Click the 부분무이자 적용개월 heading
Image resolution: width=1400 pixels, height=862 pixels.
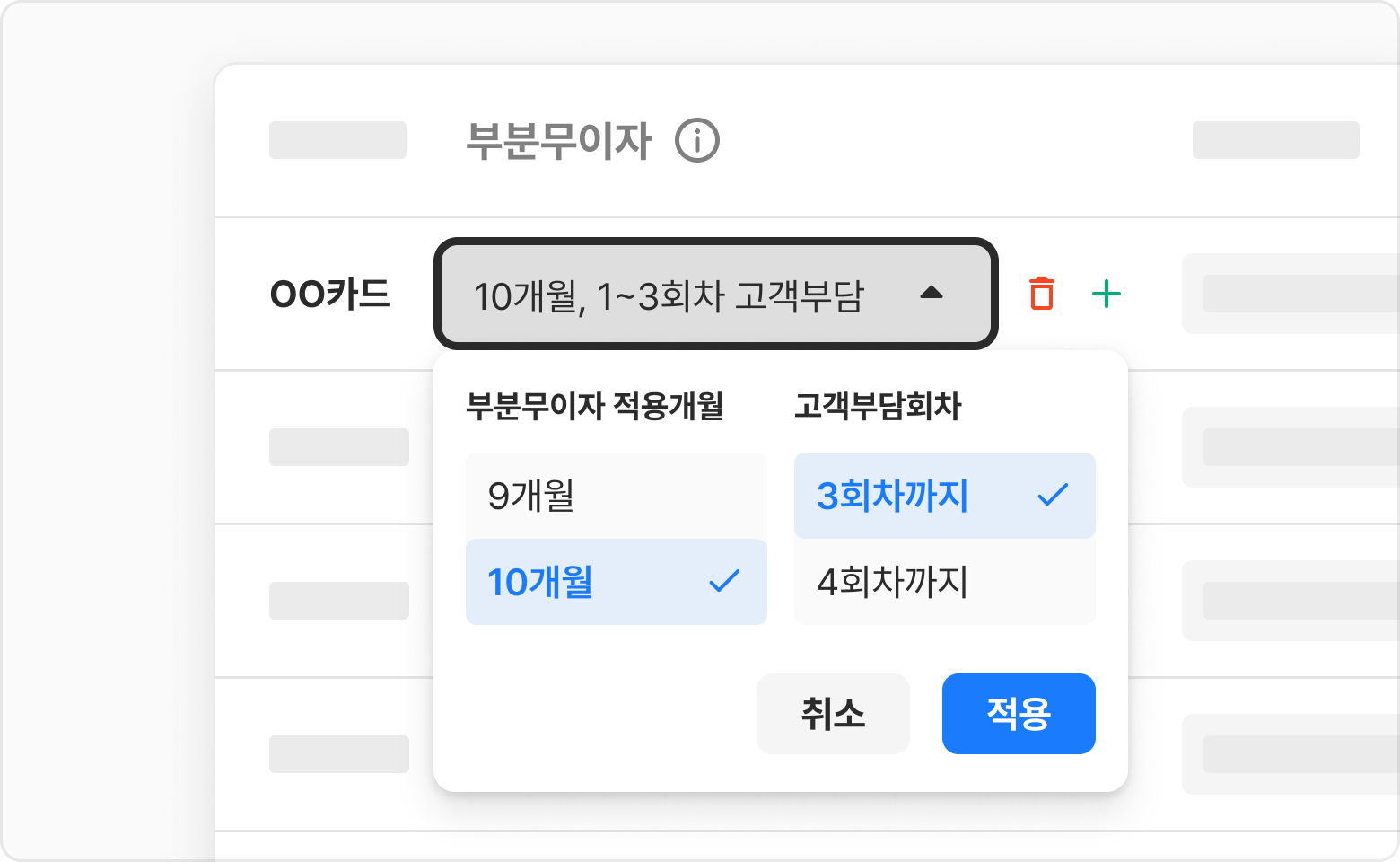[x=594, y=406]
